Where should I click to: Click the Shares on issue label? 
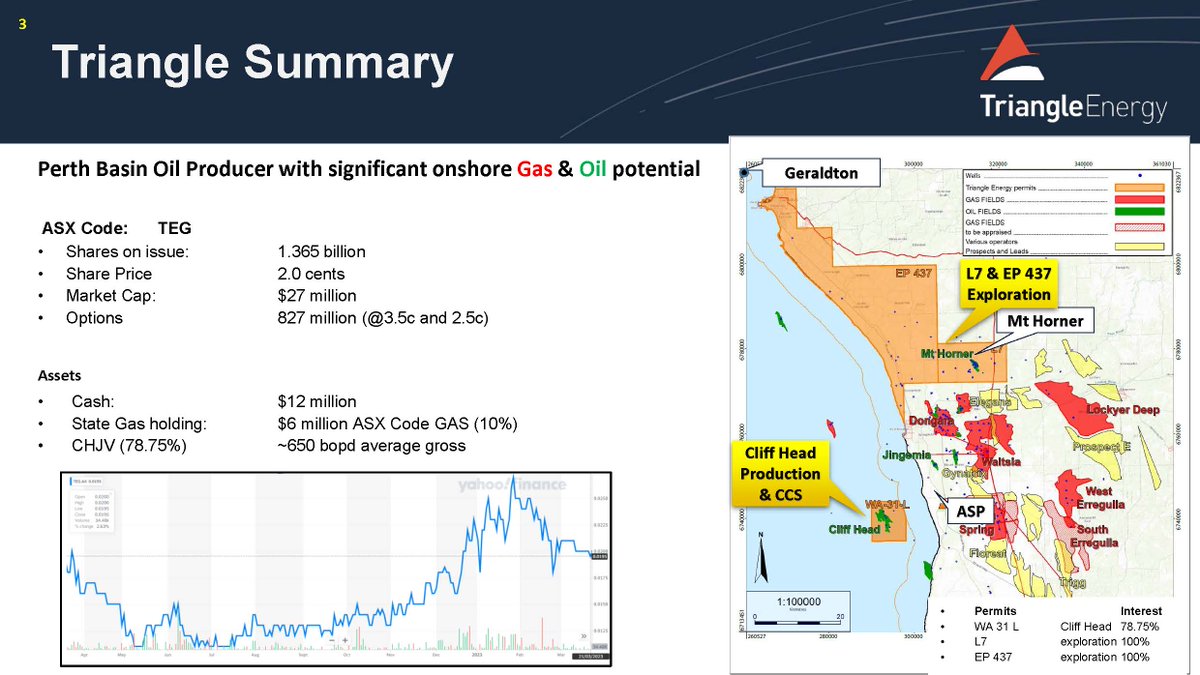pos(127,251)
